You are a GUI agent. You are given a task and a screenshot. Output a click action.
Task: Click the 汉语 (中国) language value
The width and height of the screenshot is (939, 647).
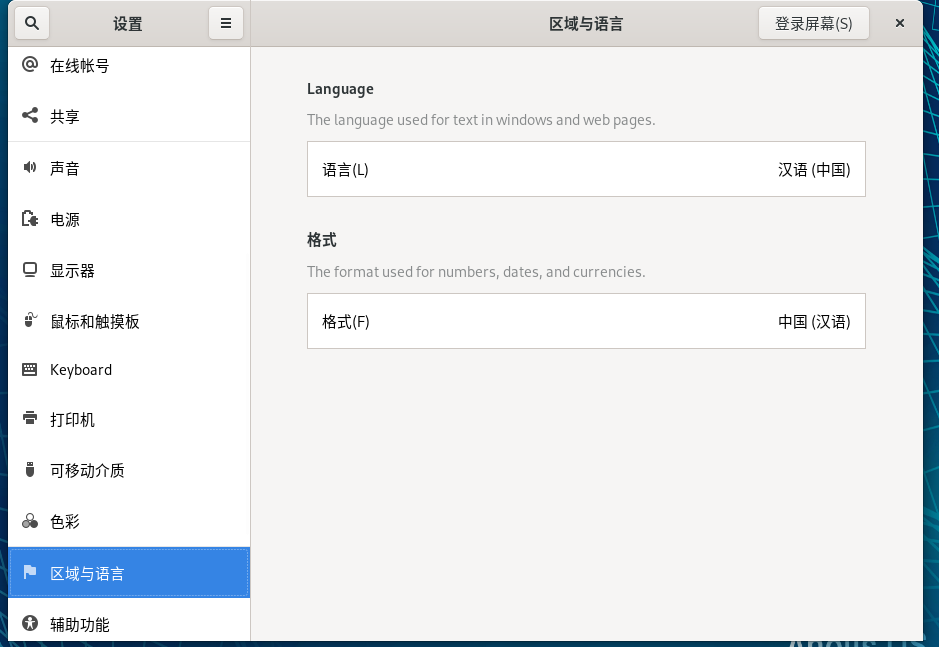click(x=814, y=170)
